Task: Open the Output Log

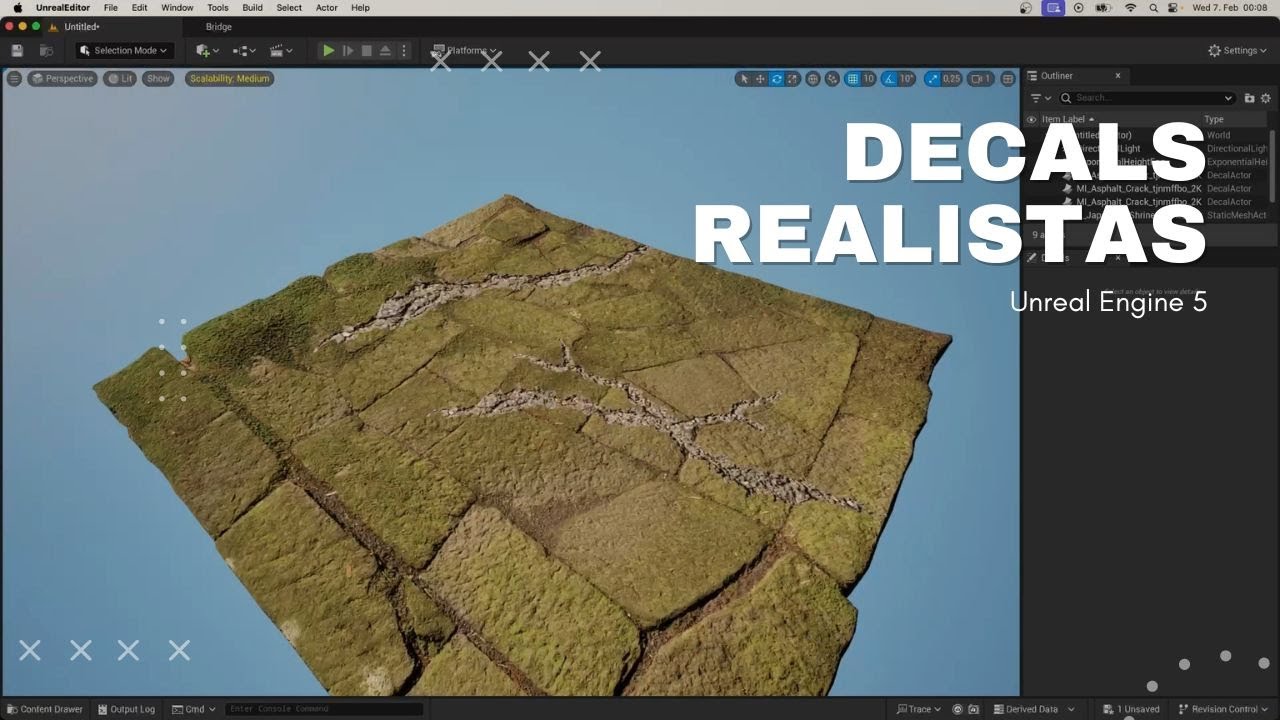Action: 126,709
